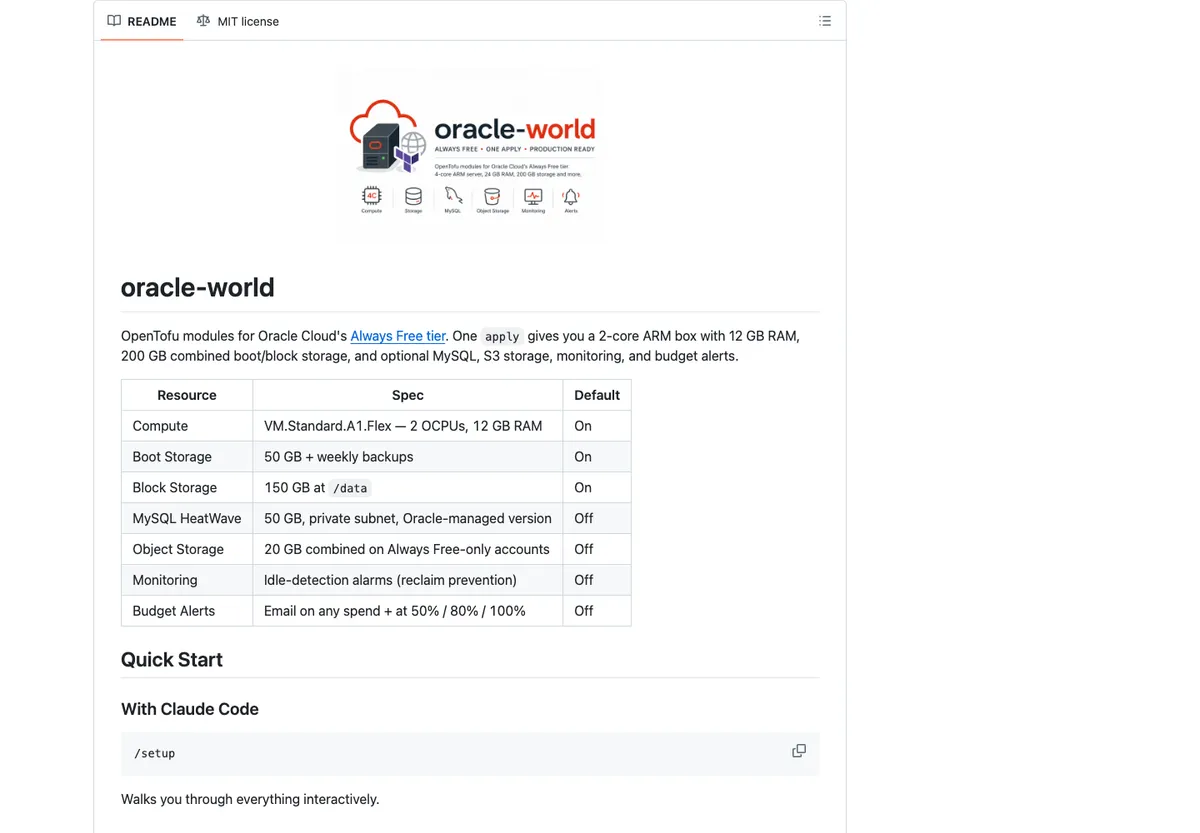
Task: Open the outline table of contents icon
Action: [825, 21]
